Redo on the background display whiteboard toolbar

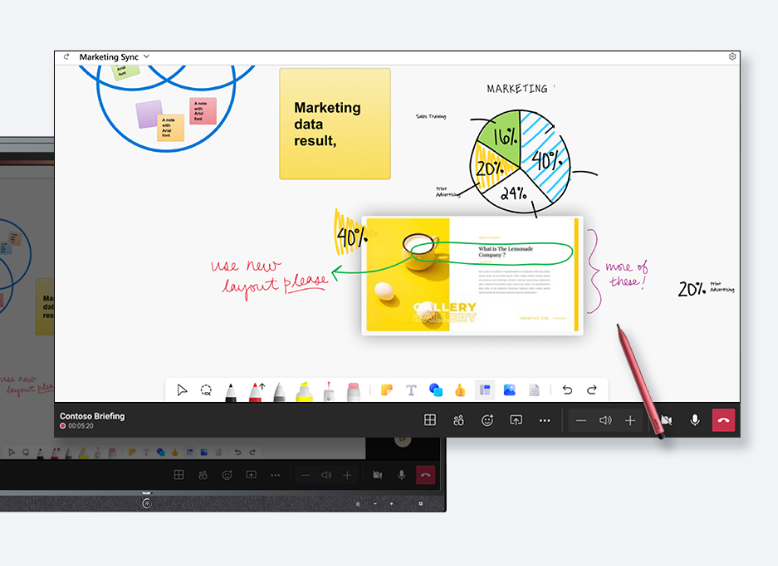coord(252,452)
